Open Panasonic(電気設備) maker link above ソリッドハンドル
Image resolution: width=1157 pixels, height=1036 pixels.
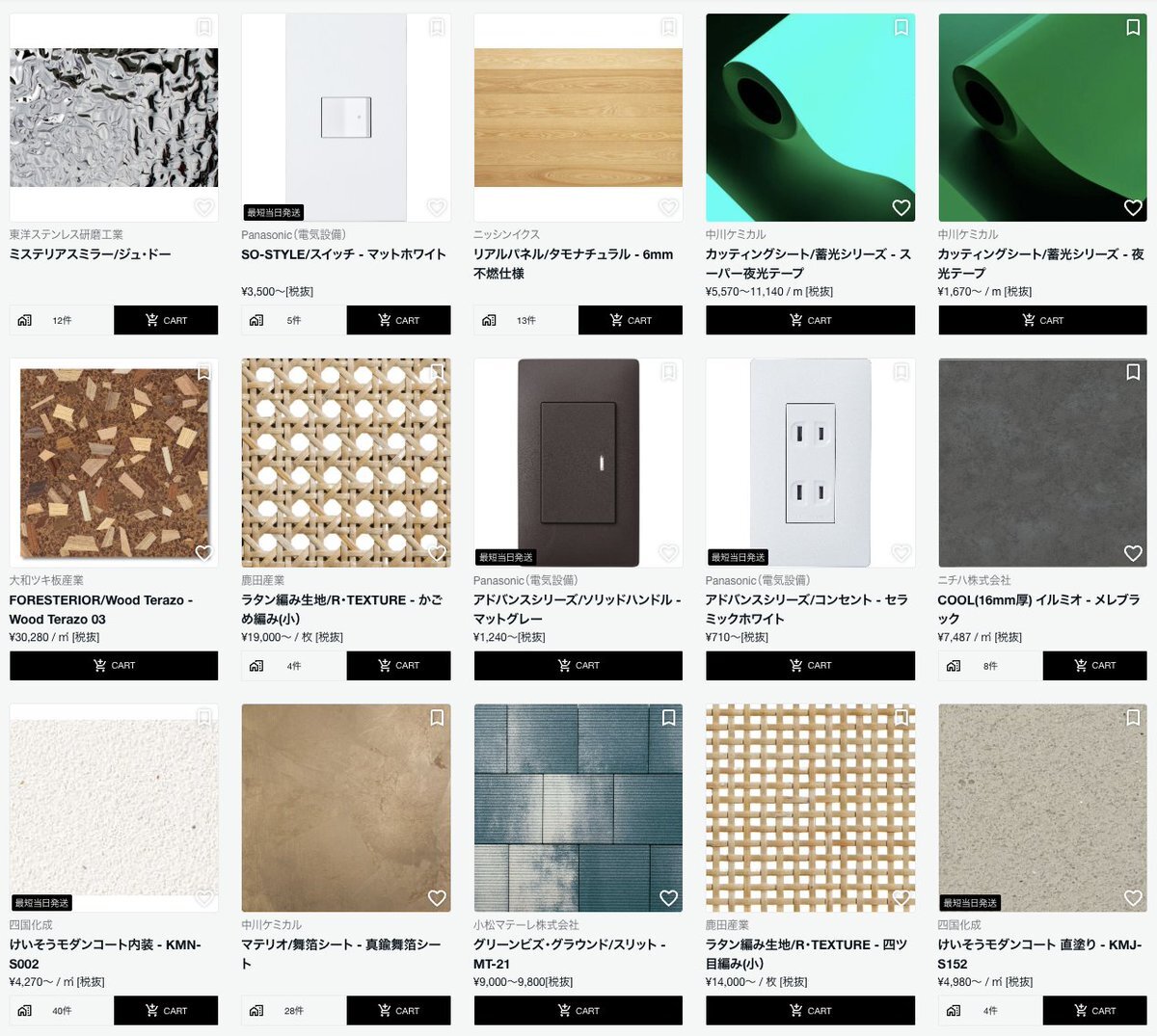click(x=525, y=580)
